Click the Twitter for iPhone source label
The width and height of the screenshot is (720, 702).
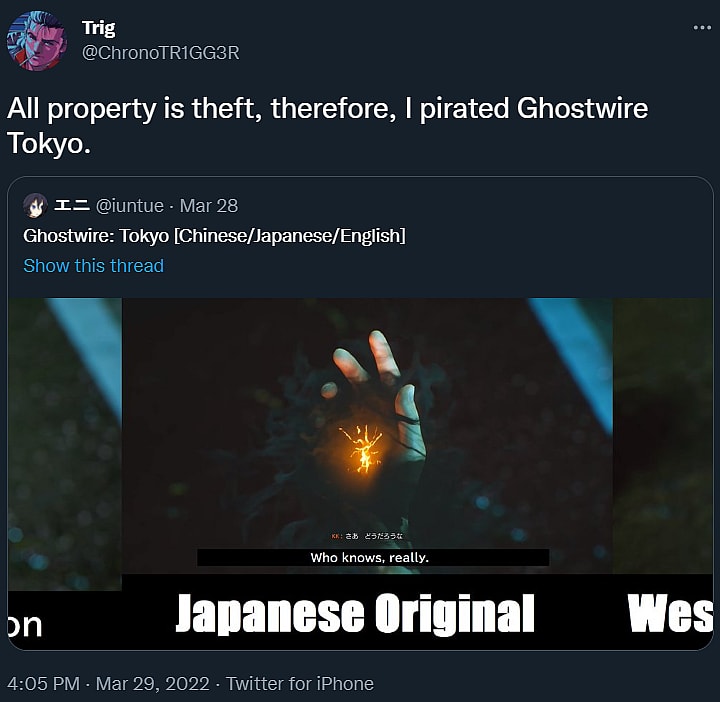(300, 684)
